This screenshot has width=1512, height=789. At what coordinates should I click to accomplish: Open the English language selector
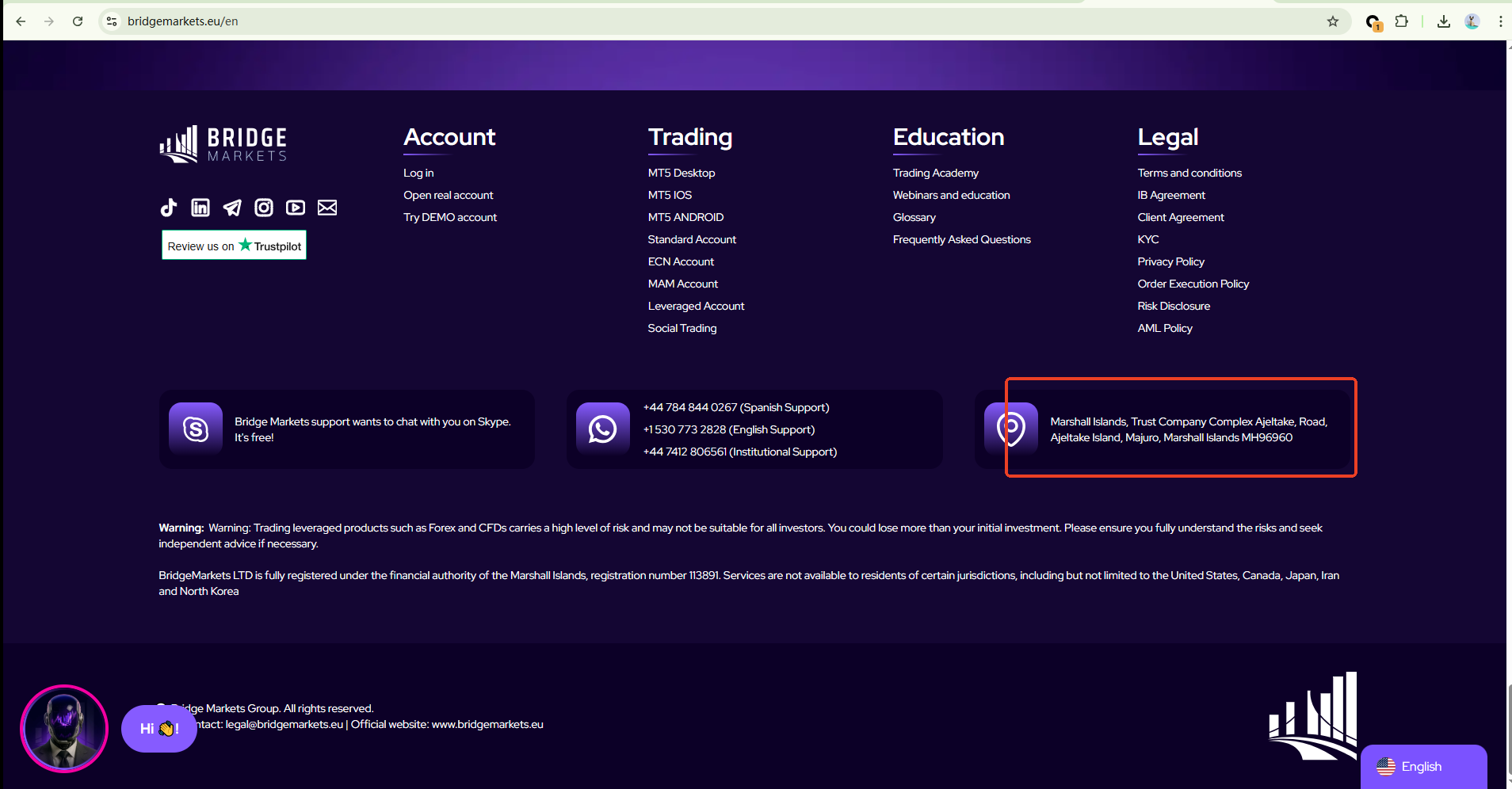coord(1424,766)
